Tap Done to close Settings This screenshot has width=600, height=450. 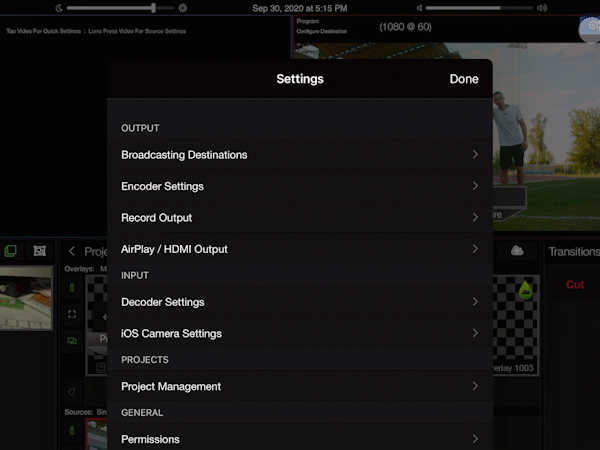(463, 79)
